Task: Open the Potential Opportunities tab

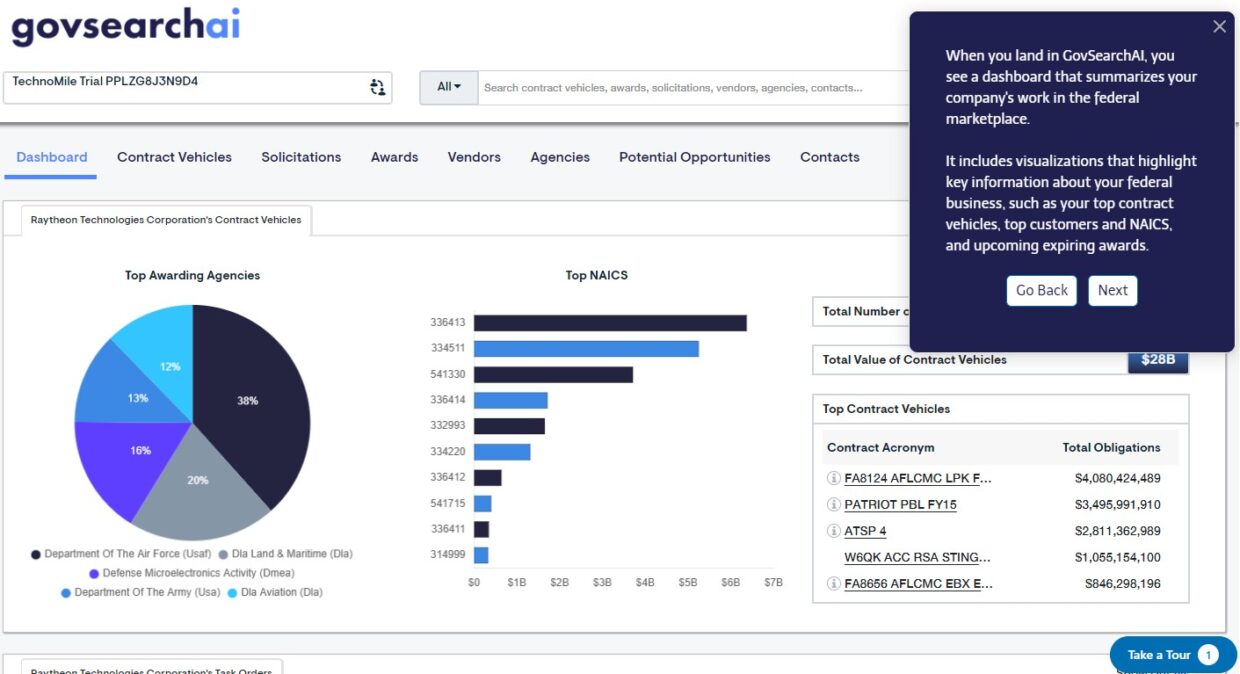Action: pos(695,157)
